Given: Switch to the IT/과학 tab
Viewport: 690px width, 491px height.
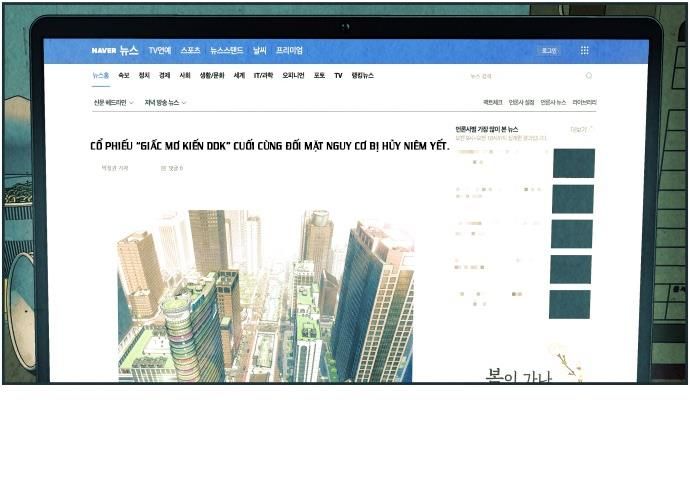Looking at the screenshot, I should pos(263,76).
